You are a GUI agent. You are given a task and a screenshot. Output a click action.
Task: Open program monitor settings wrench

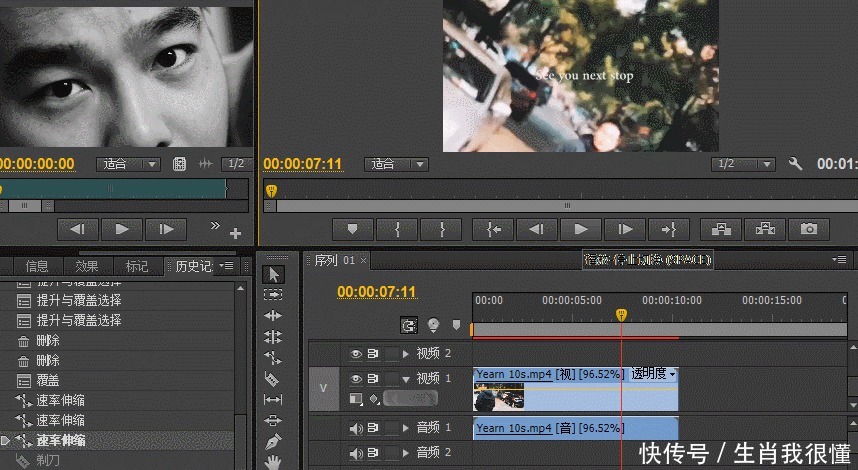(x=796, y=164)
